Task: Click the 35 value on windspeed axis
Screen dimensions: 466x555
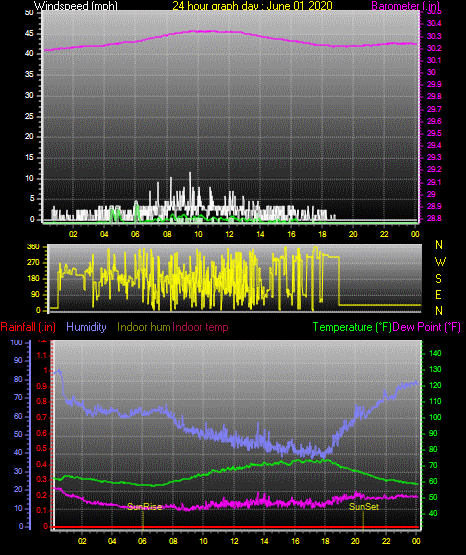Action: [x=29, y=74]
